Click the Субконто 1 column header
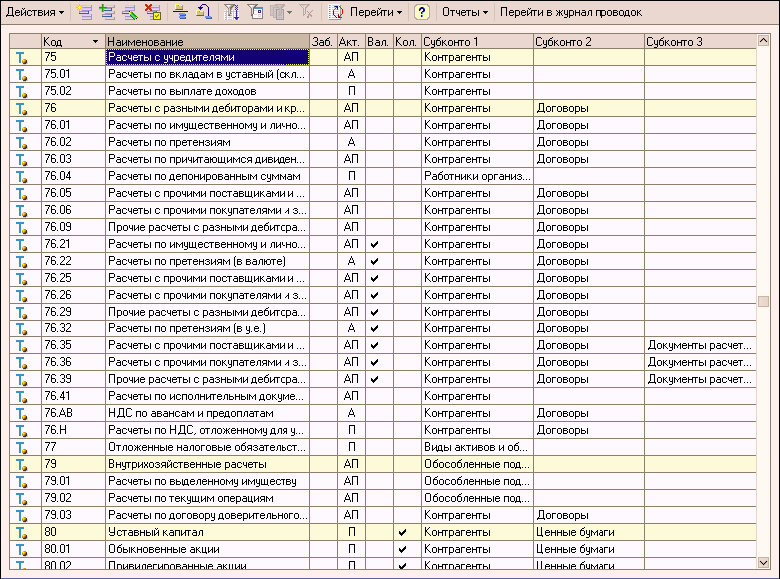780x579 pixels. coord(475,42)
